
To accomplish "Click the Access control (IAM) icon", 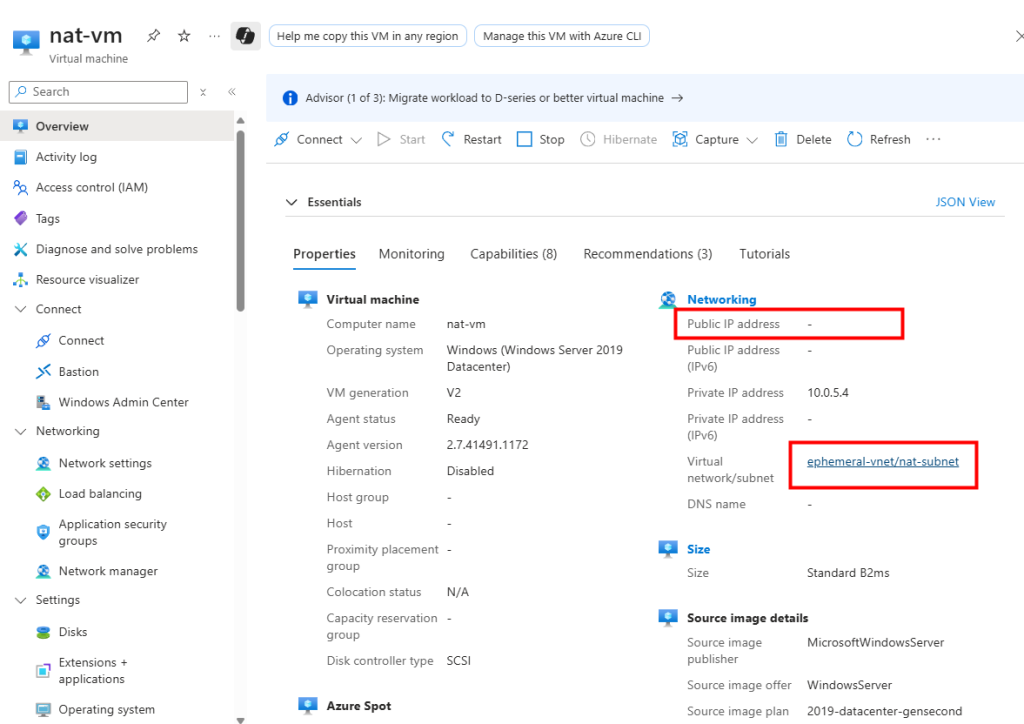I will (x=21, y=188).
